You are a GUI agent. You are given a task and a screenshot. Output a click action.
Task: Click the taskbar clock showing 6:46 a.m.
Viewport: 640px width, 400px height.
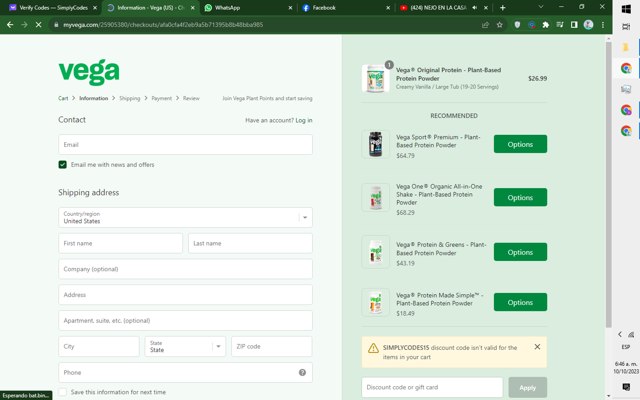point(626,367)
